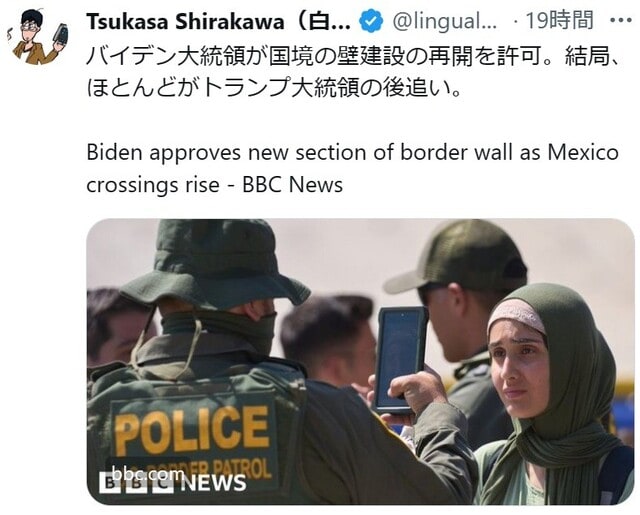Viewport: 640px width, 515px height.
Task: Click the POLICE patch in the photo
Action: [x=191, y=432]
